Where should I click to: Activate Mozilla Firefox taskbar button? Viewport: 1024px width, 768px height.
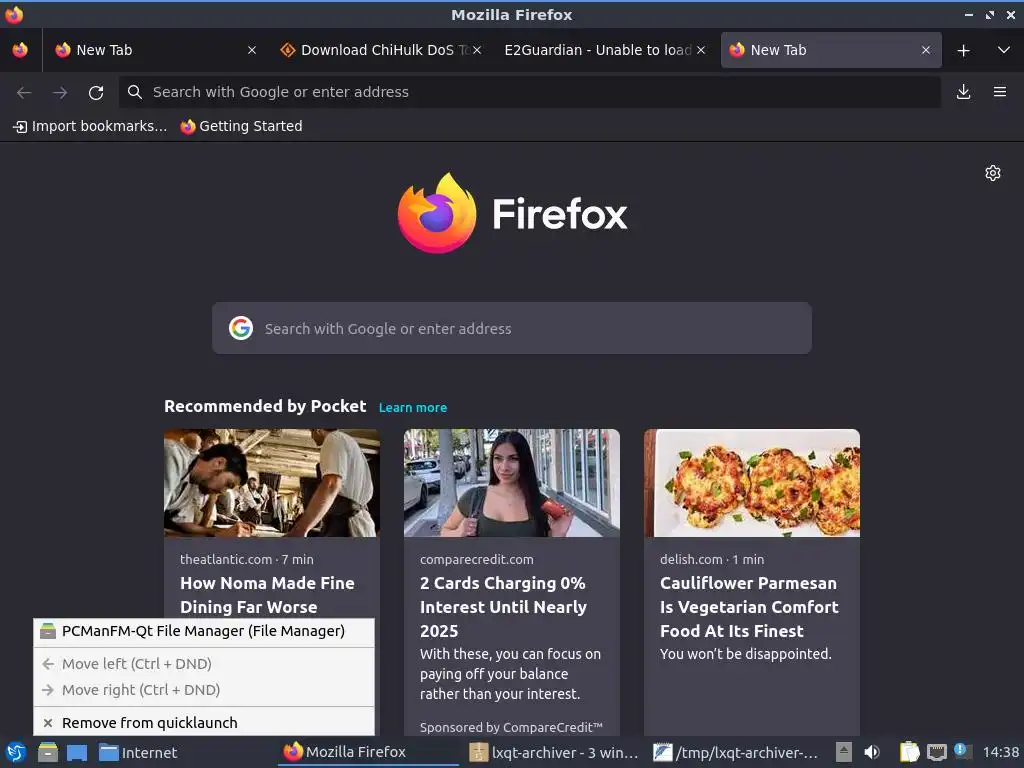(x=370, y=752)
